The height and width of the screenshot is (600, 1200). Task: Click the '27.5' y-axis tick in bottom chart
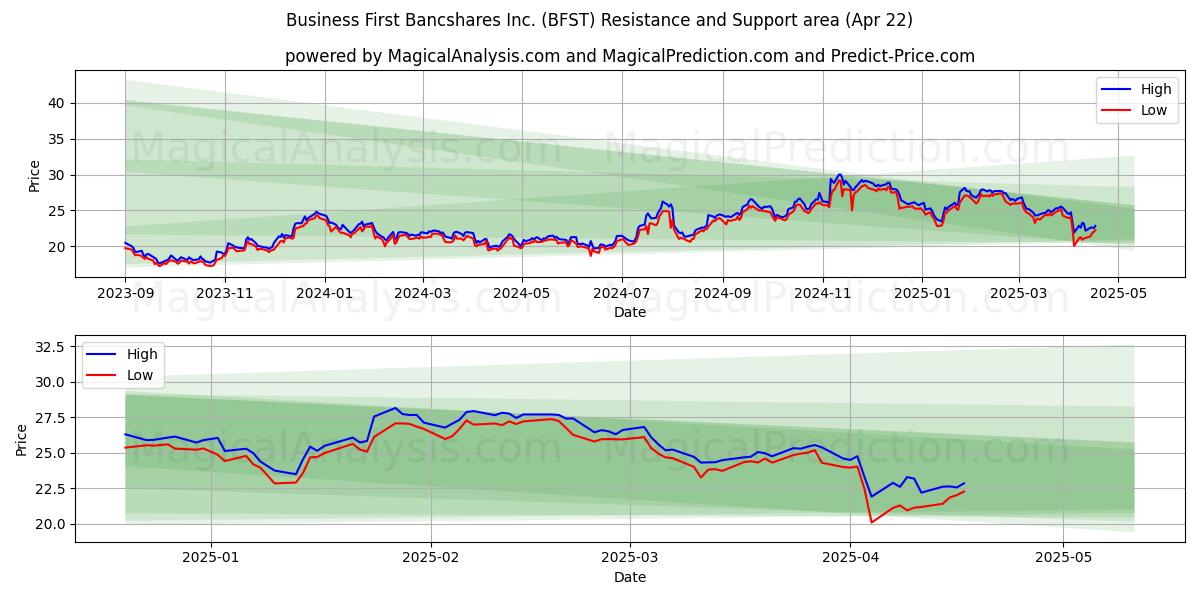(x=51, y=418)
